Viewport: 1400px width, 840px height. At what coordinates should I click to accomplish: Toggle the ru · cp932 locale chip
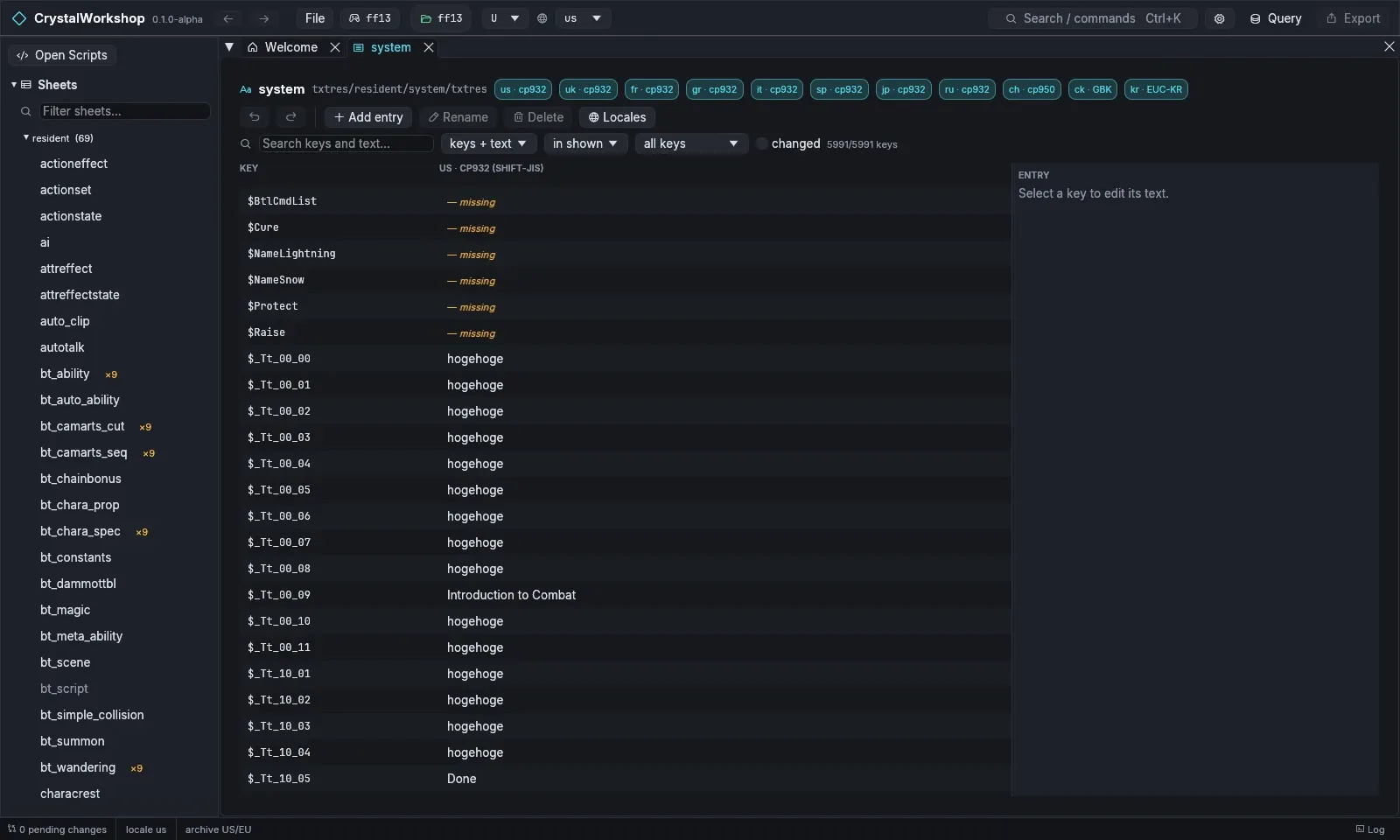click(967, 89)
